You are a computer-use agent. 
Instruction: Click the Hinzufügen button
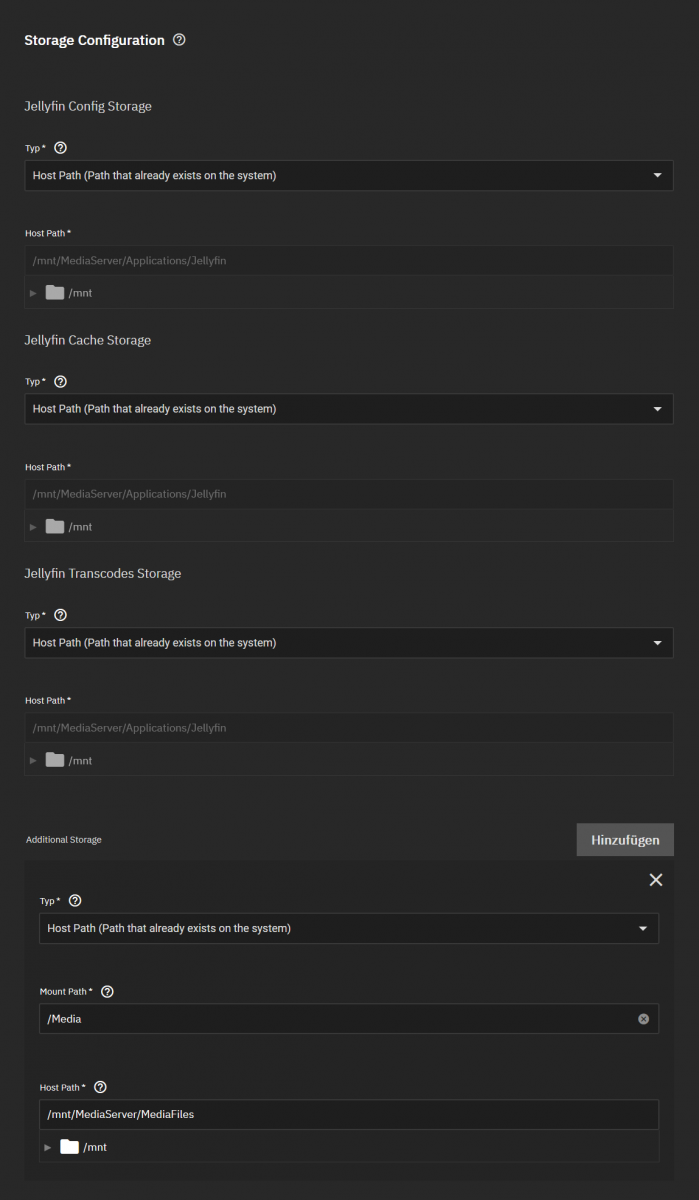point(625,840)
